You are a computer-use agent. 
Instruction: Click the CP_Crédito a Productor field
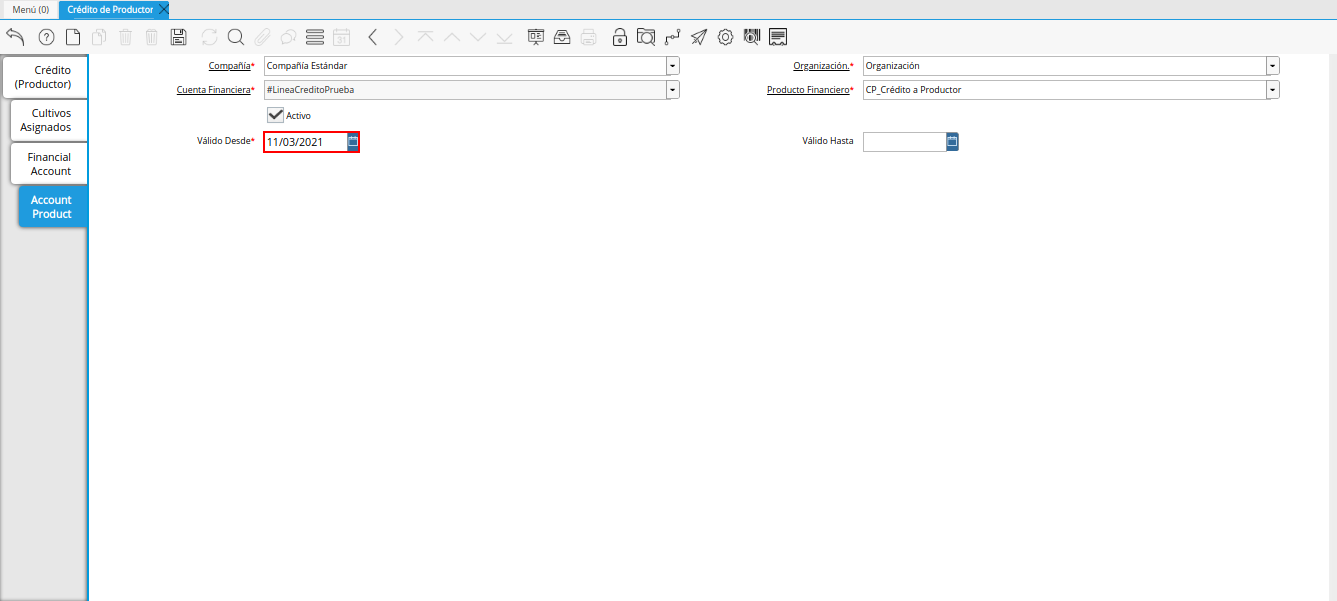[1065, 90]
